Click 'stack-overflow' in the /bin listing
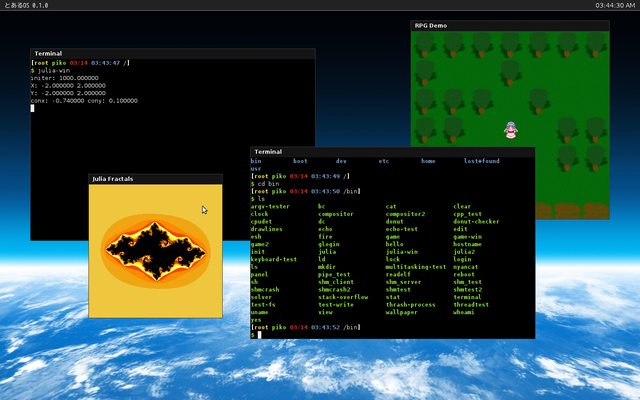 click(343, 297)
